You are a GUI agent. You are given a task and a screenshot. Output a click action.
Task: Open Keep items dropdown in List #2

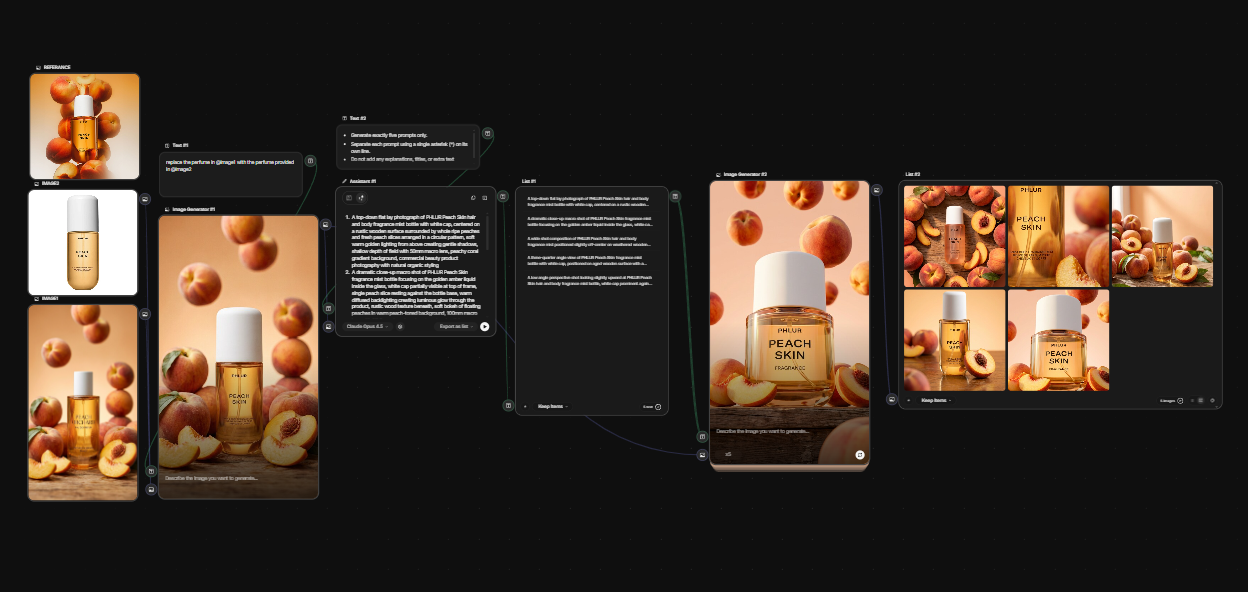pyautogui.click(x=935, y=400)
